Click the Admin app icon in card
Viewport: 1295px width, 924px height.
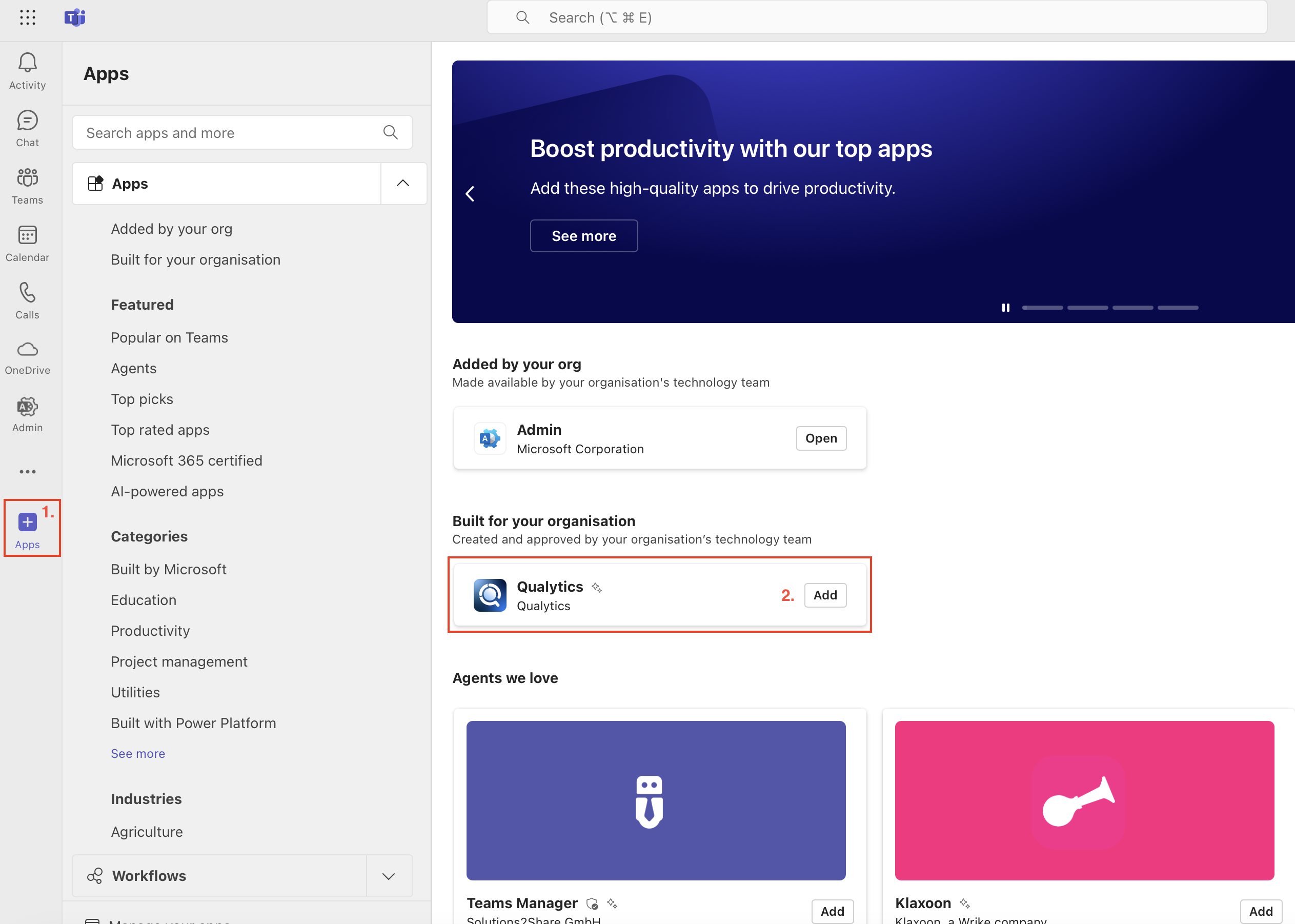[490, 438]
